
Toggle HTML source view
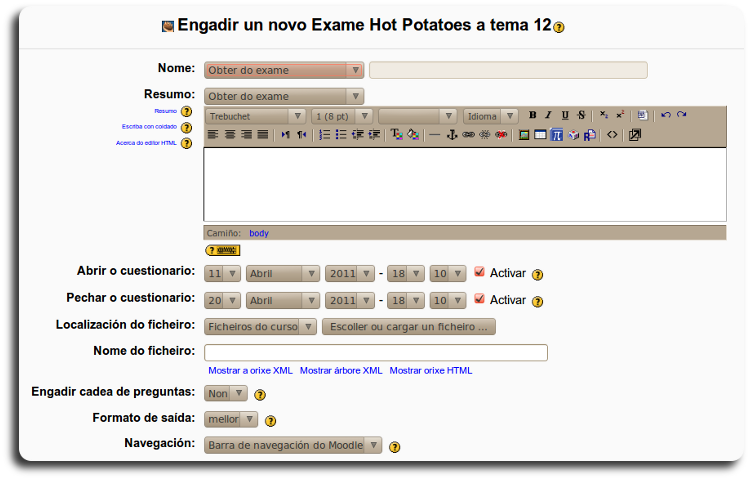pyautogui.click(x=612, y=135)
